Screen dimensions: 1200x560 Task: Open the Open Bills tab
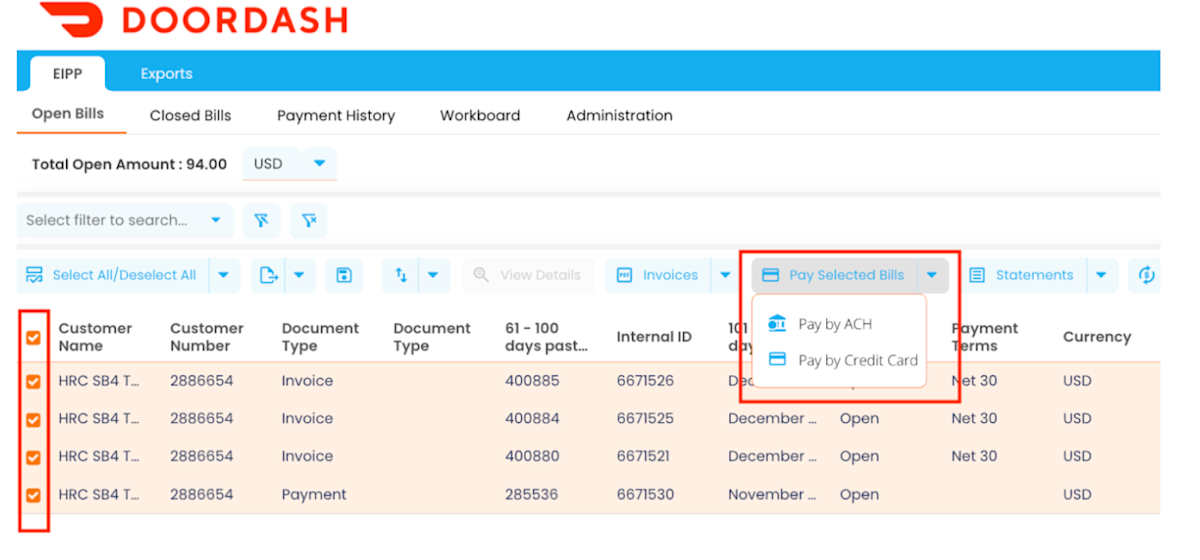[68, 114]
